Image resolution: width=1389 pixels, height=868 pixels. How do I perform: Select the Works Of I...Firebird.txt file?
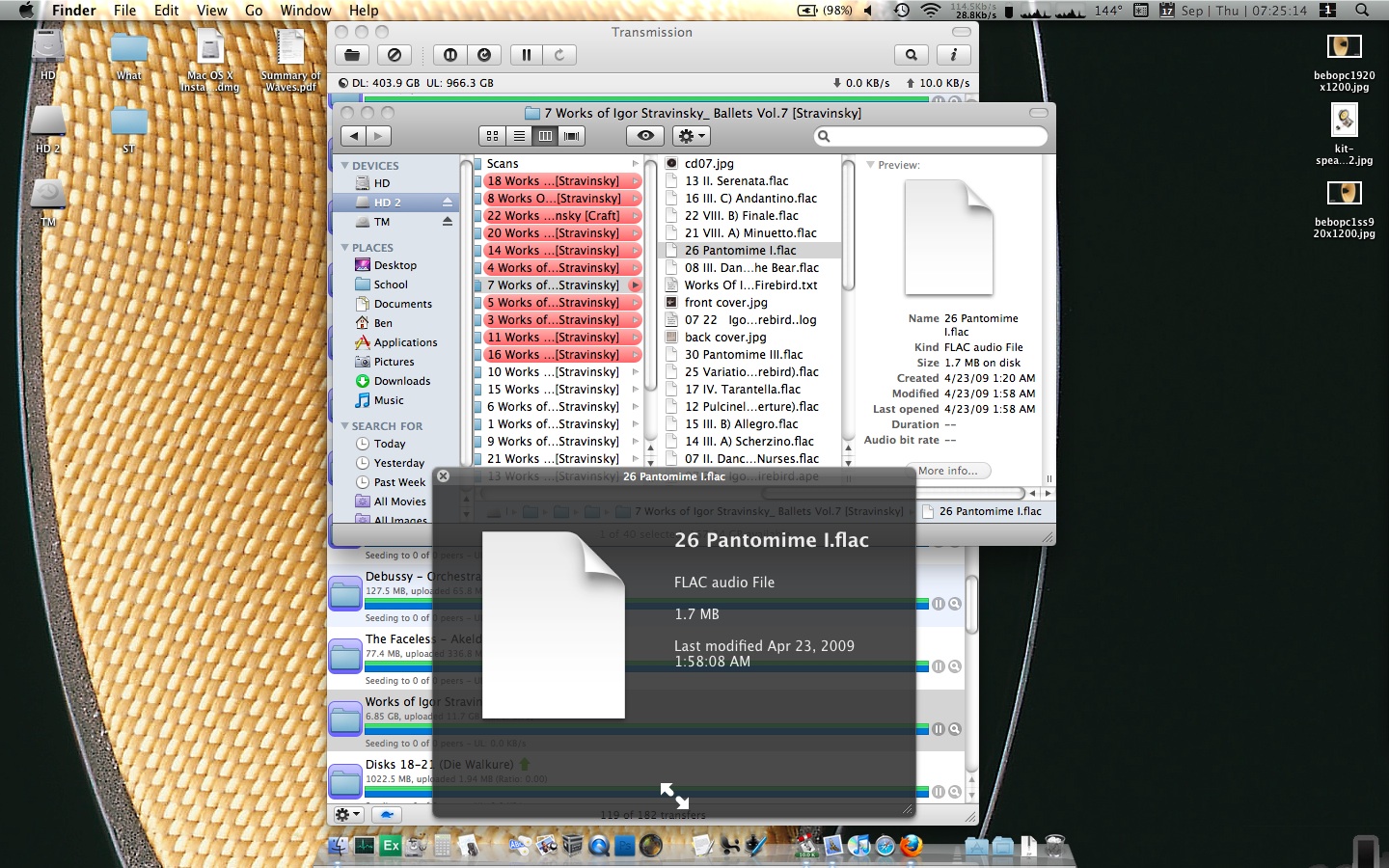750,285
